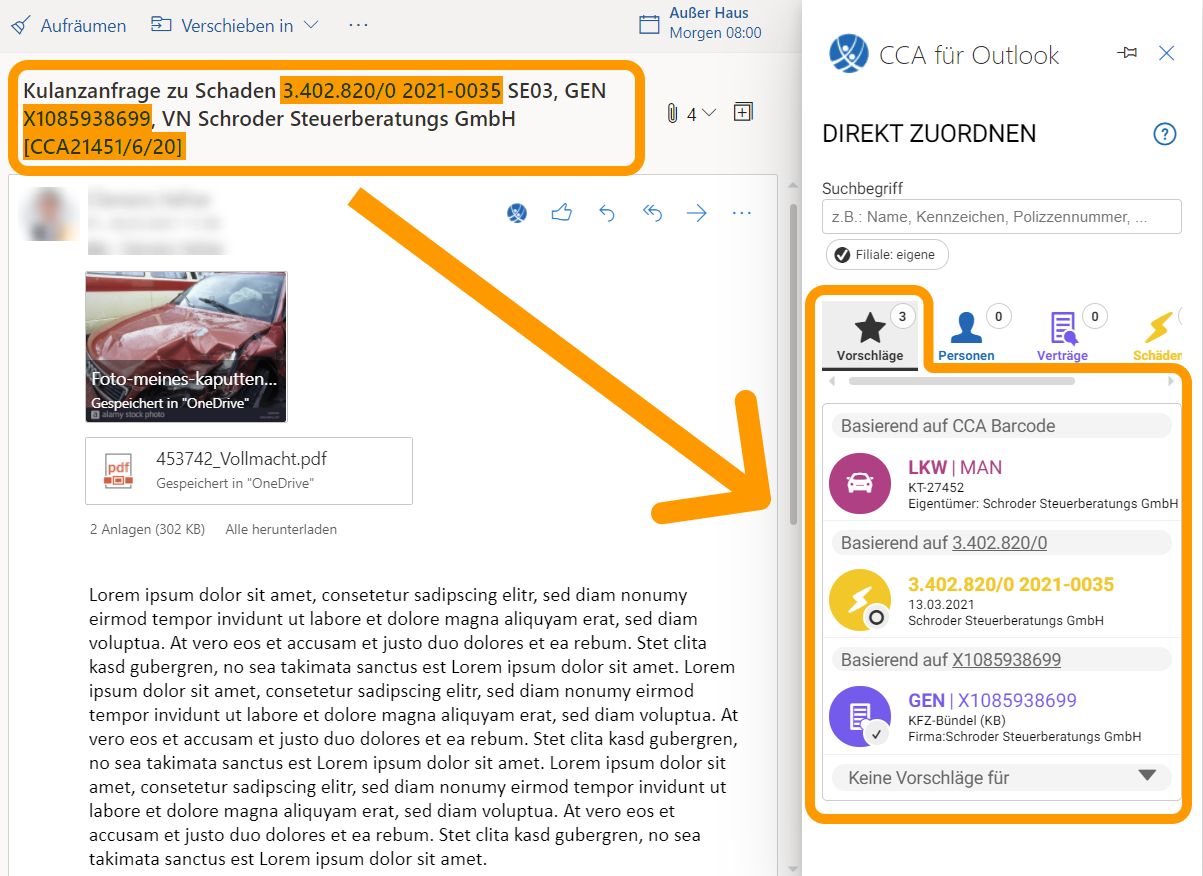Click the KFZ-Bündel (KB) text
Viewport: 1203px width, 876px height.
pyautogui.click(x=957, y=721)
